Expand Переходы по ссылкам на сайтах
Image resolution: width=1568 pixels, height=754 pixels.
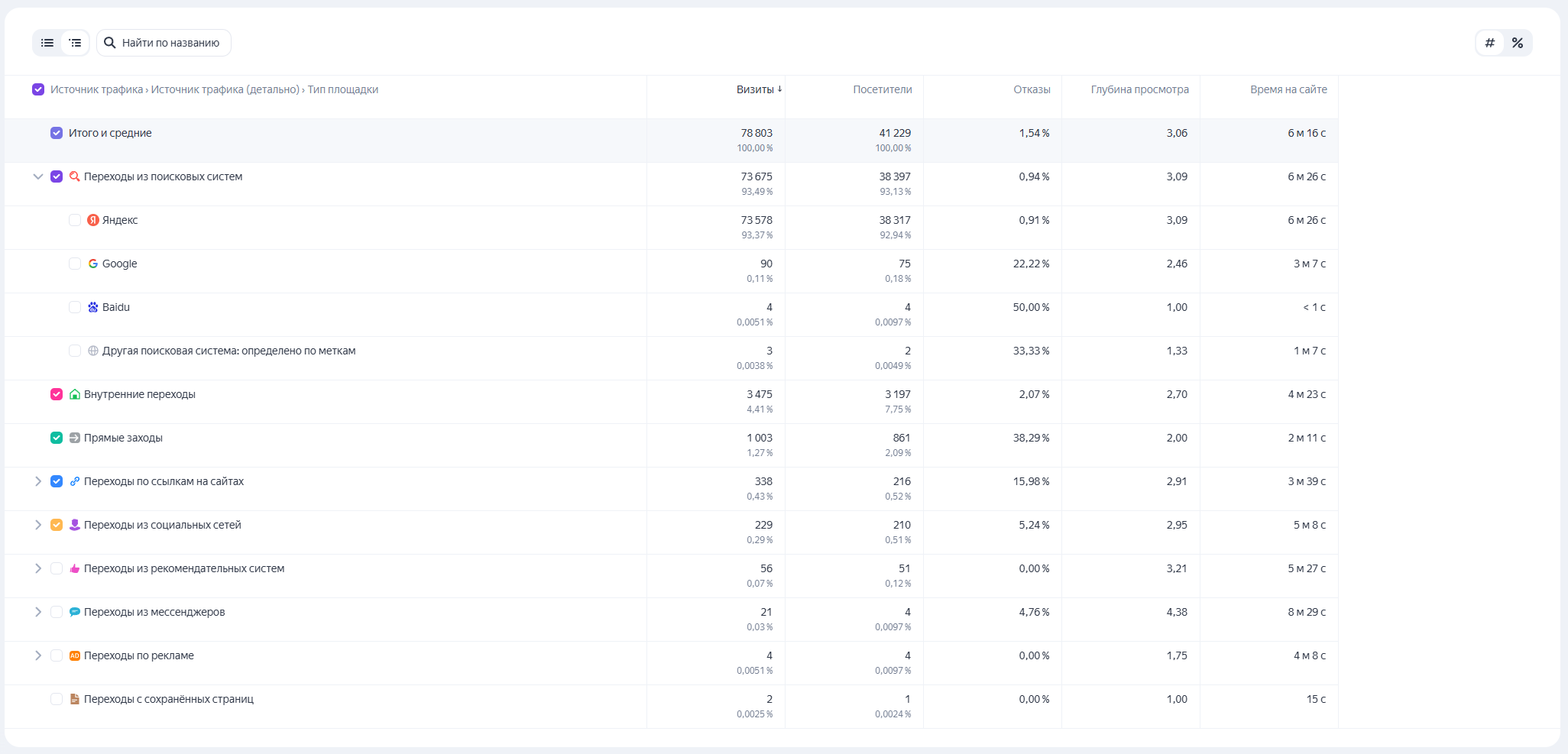point(38,481)
